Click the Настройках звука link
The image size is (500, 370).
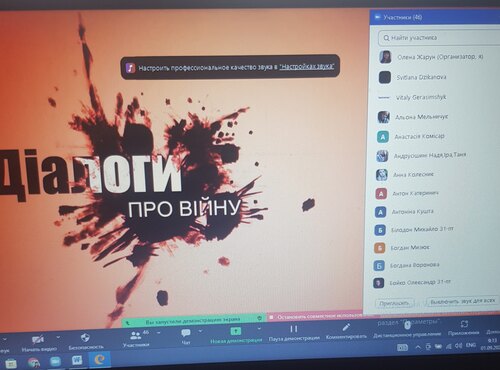[307, 67]
